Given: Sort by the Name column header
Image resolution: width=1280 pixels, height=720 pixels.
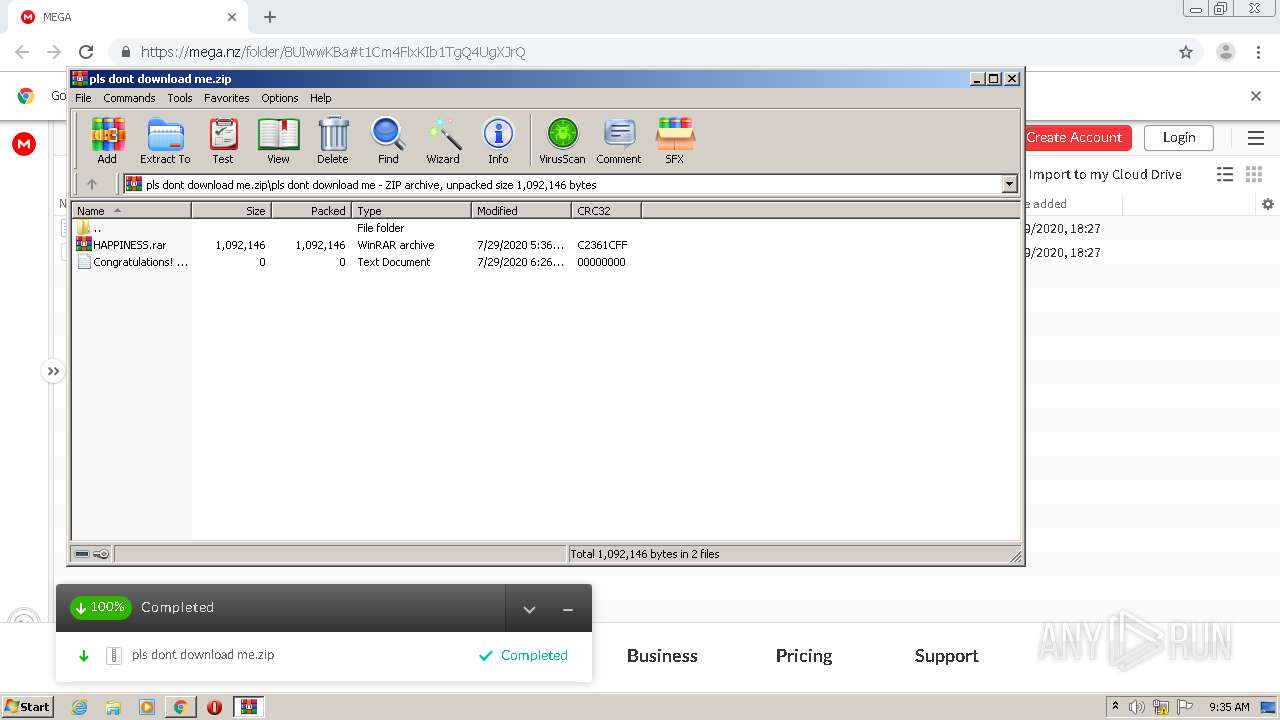Looking at the screenshot, I should 131,210.
